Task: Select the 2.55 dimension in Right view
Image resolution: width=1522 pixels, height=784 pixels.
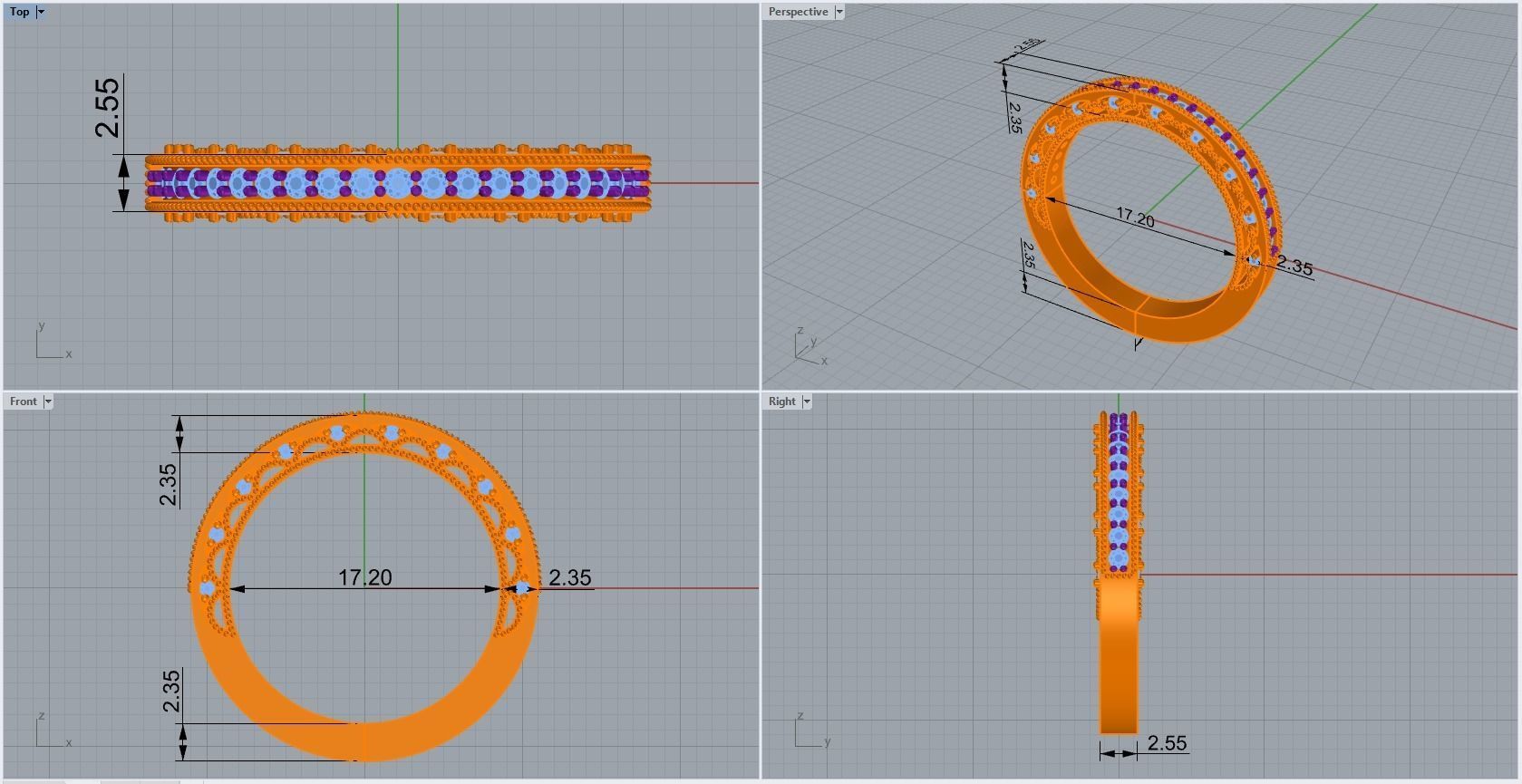Action: [1167, 743]
